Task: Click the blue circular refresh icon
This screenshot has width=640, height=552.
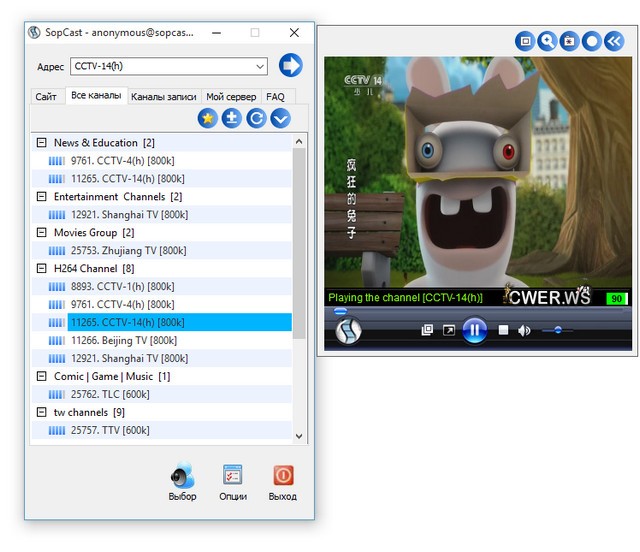Action: (256, 118)
